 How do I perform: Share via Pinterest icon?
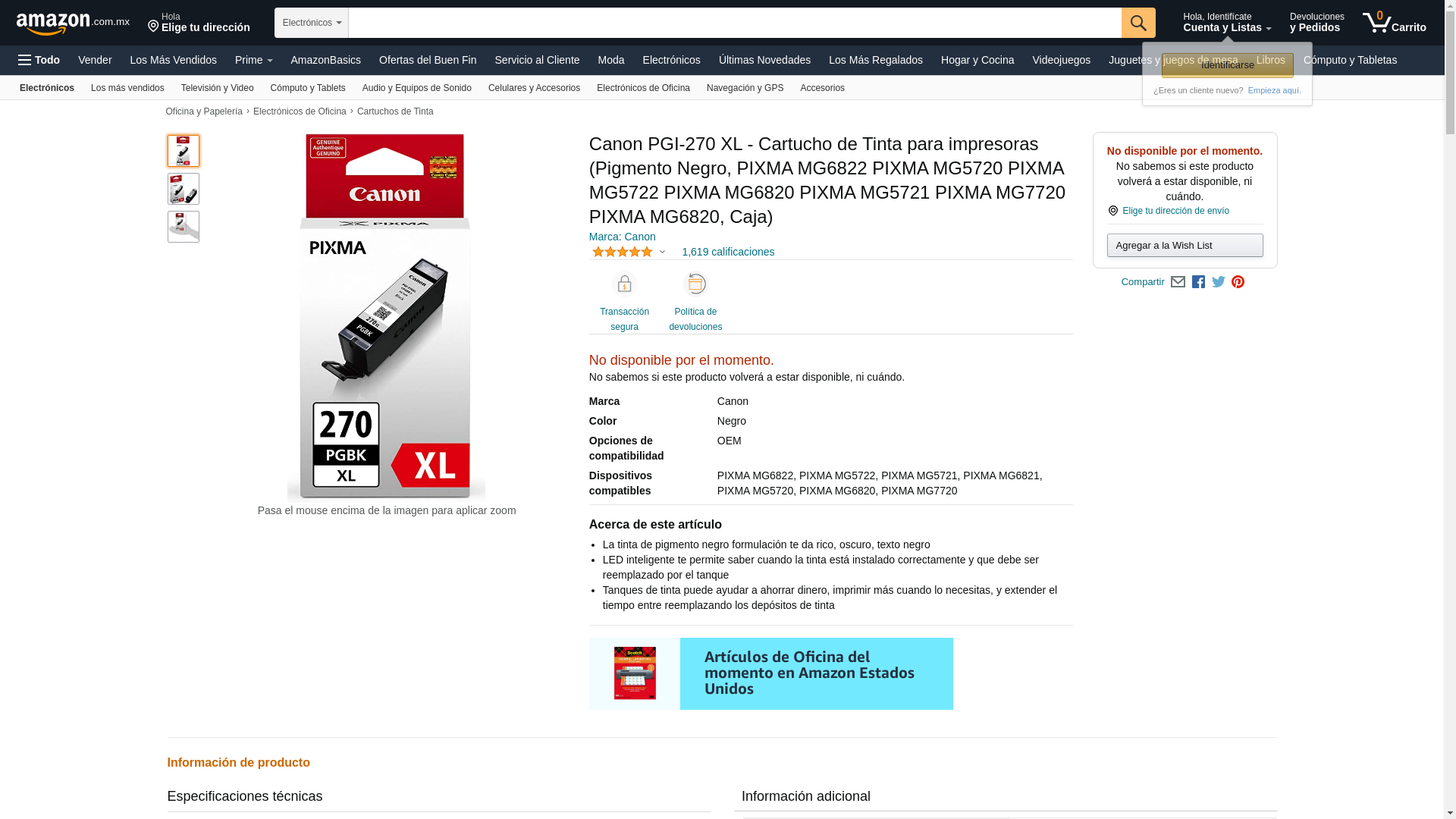click(x=1238, y=282)
